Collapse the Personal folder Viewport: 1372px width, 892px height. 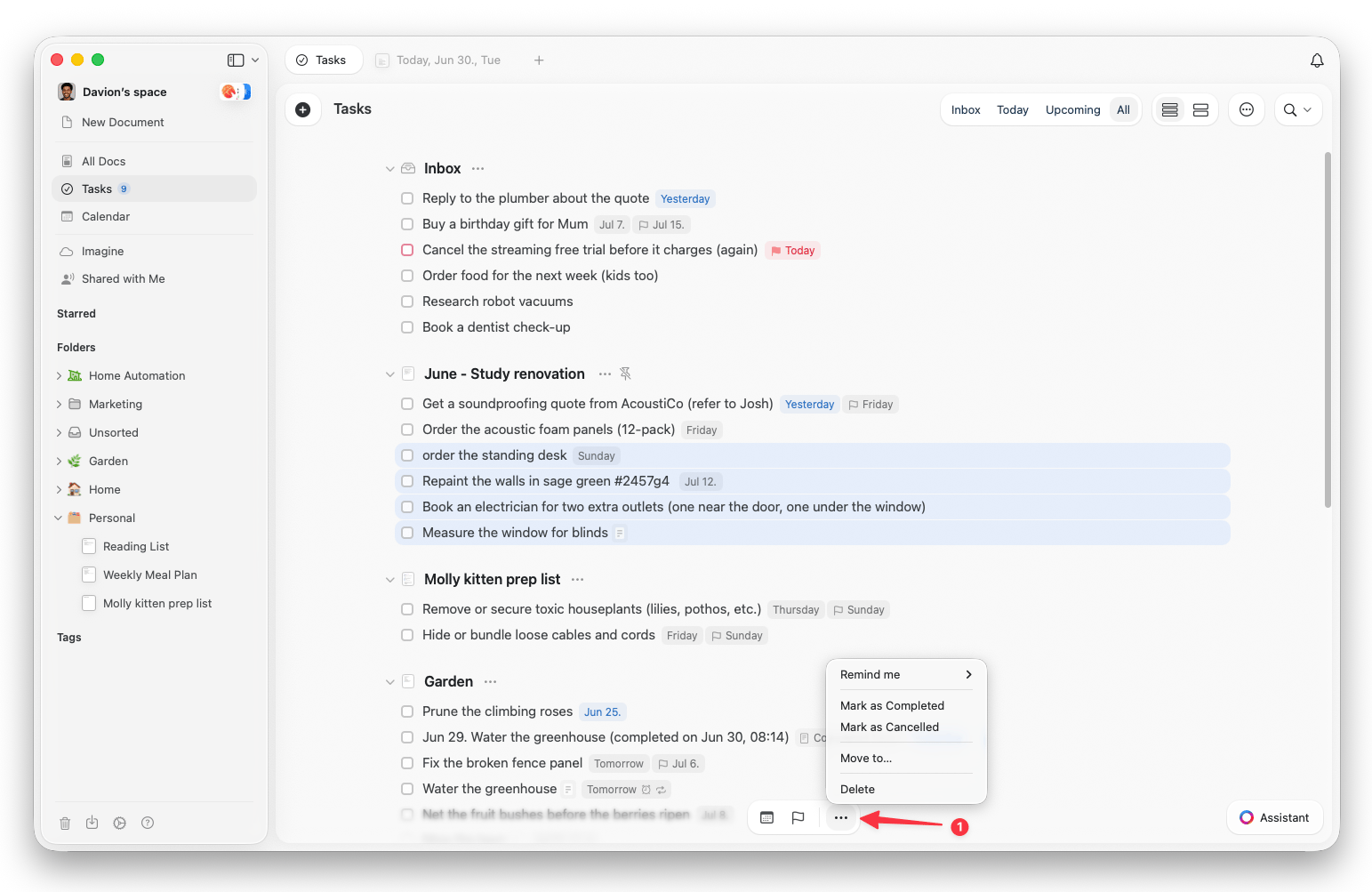tap(59, 518)
